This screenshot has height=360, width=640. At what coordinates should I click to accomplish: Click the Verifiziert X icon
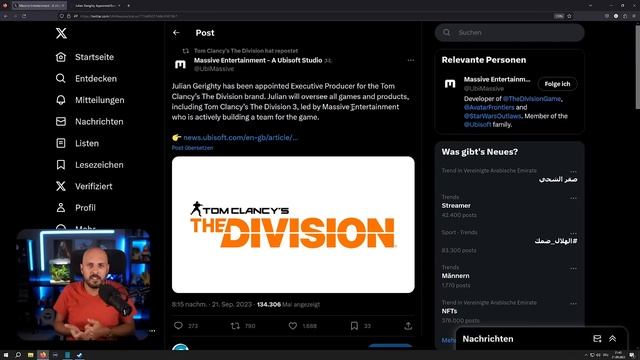[61, 186]
